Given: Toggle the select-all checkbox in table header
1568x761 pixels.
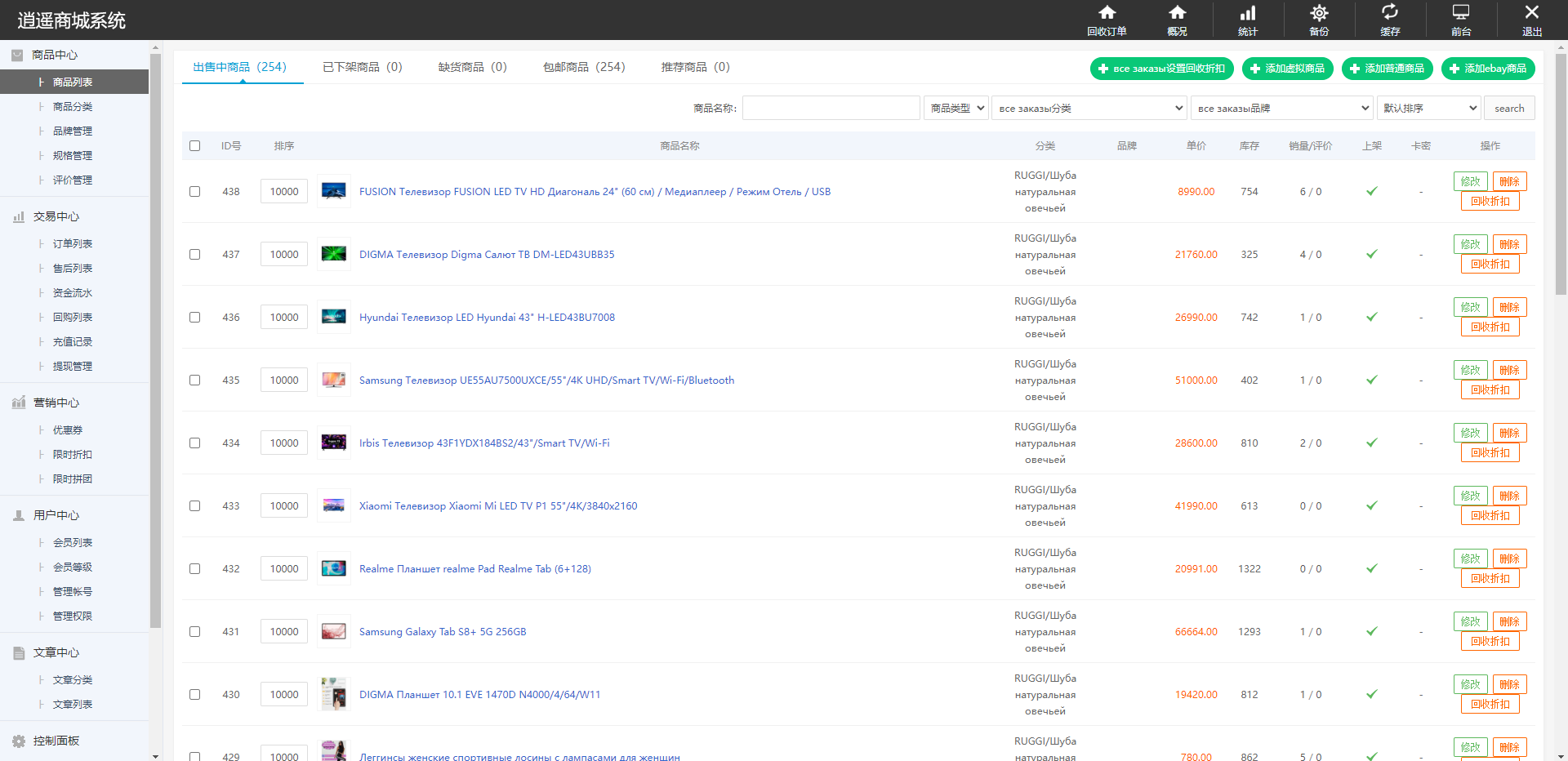Looking at the screenshot, I should click(x=194, y=146).
